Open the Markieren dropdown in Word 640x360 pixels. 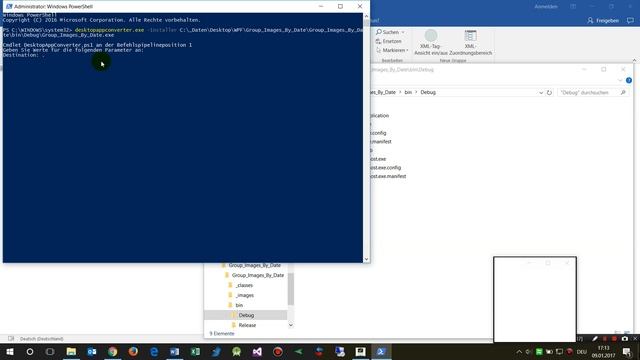coord(392,50)
